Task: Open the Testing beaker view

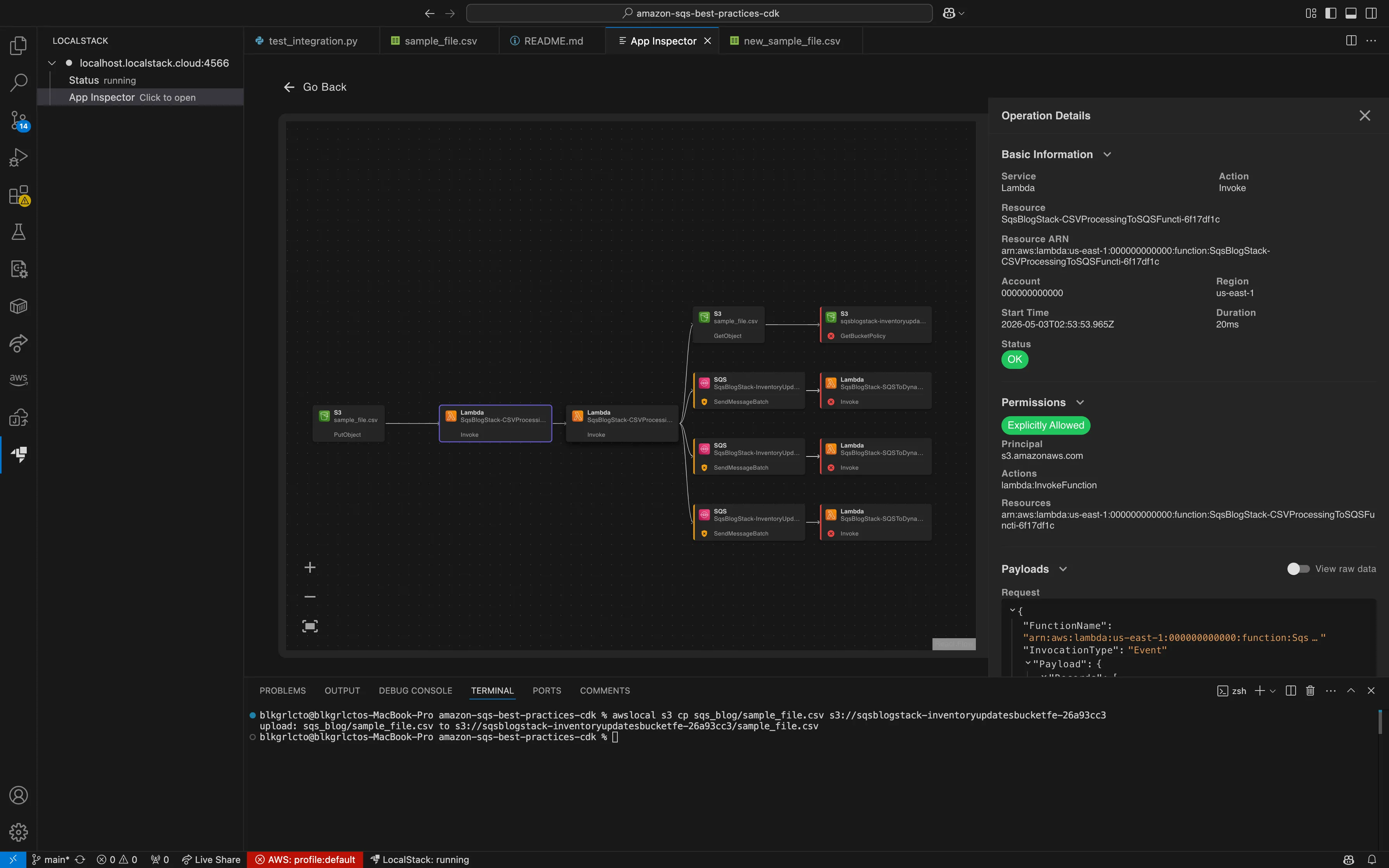Action: 18,232
